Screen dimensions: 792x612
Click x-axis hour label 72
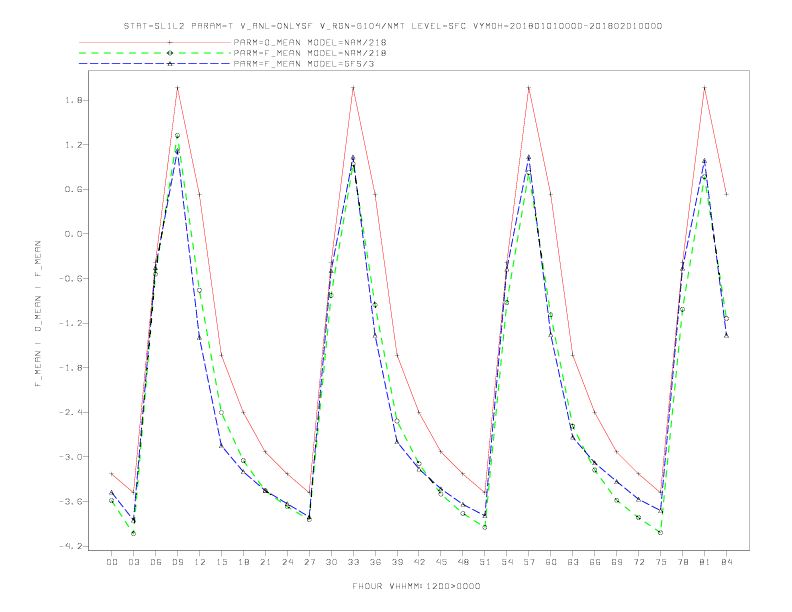(639, 562)
